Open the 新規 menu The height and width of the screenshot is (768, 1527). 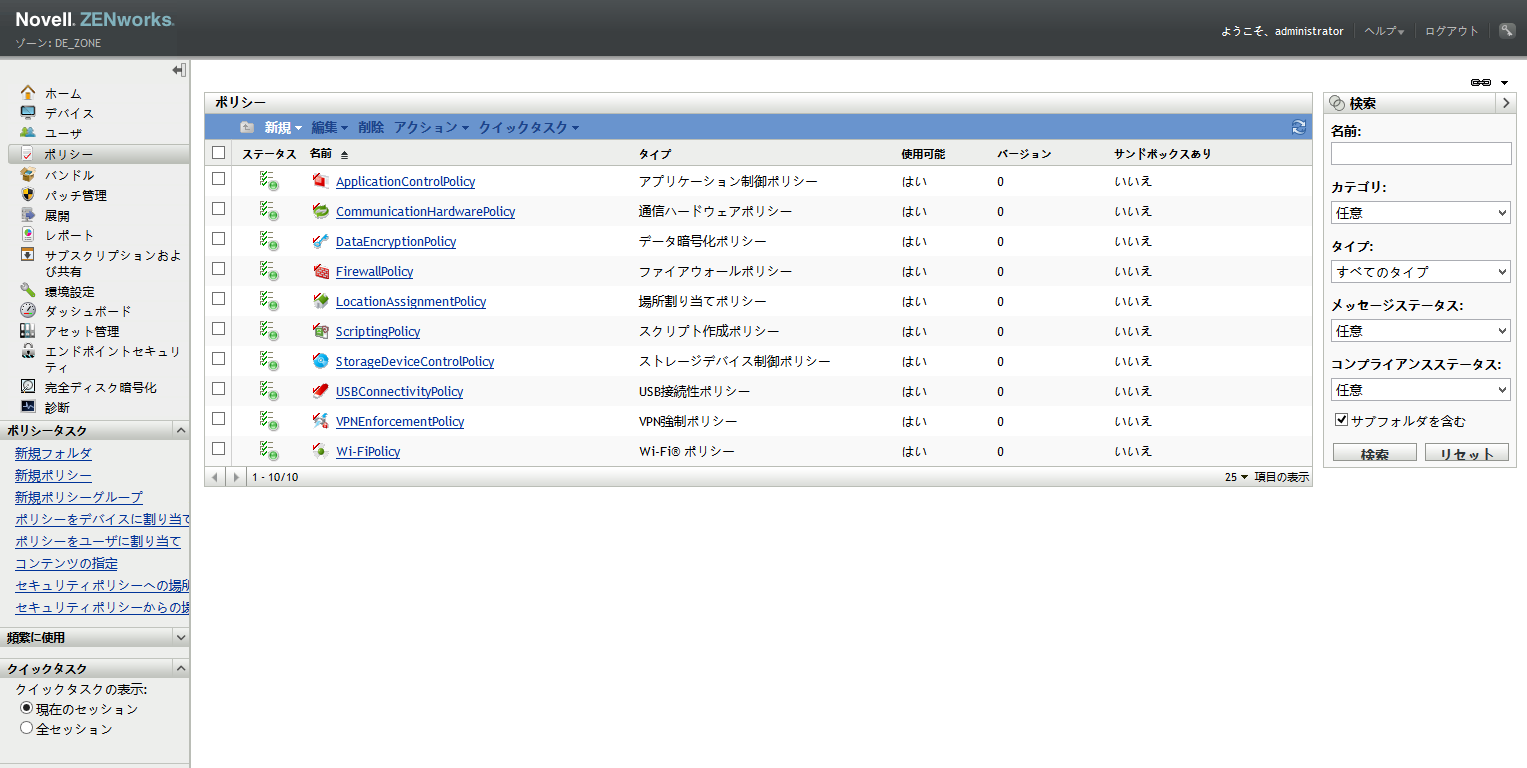(x=283, y=127)
